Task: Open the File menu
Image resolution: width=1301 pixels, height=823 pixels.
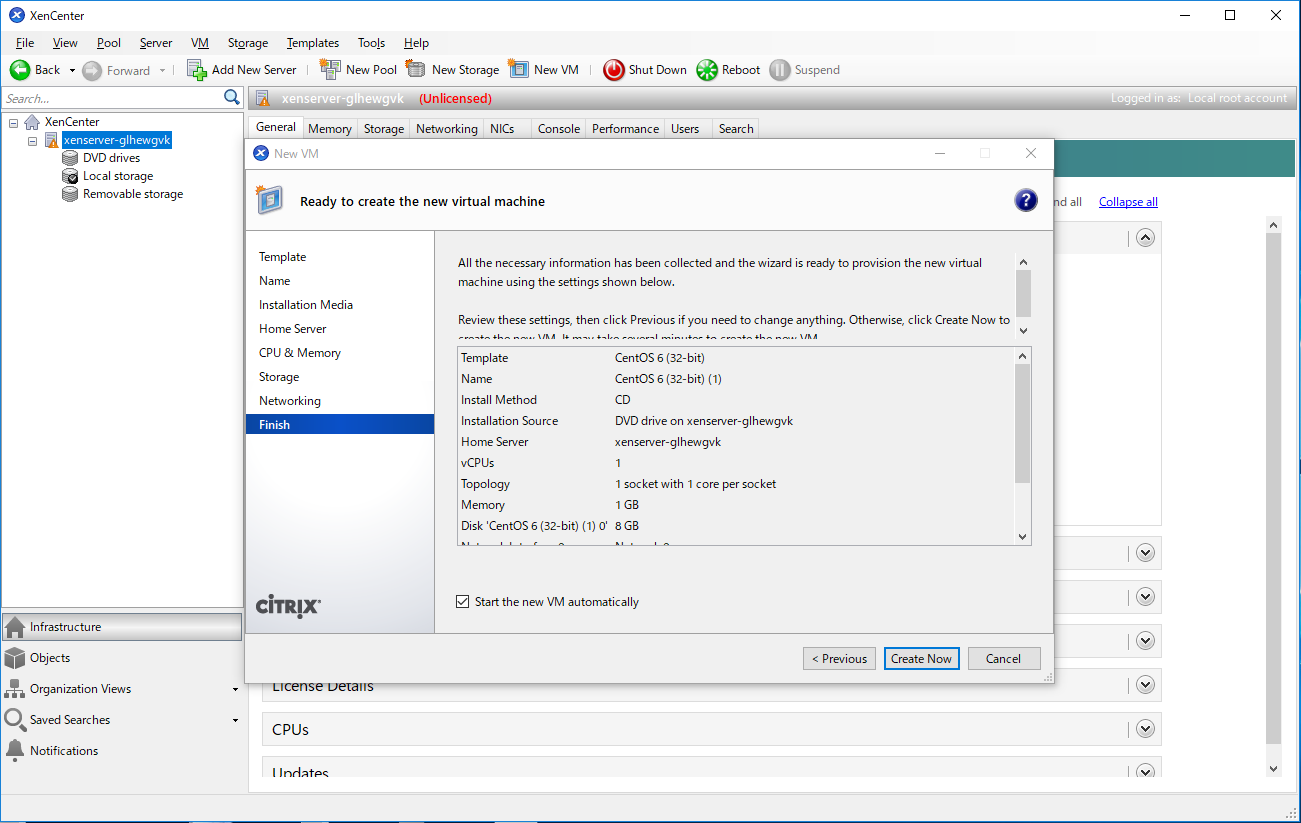Action: pos(25,43)
